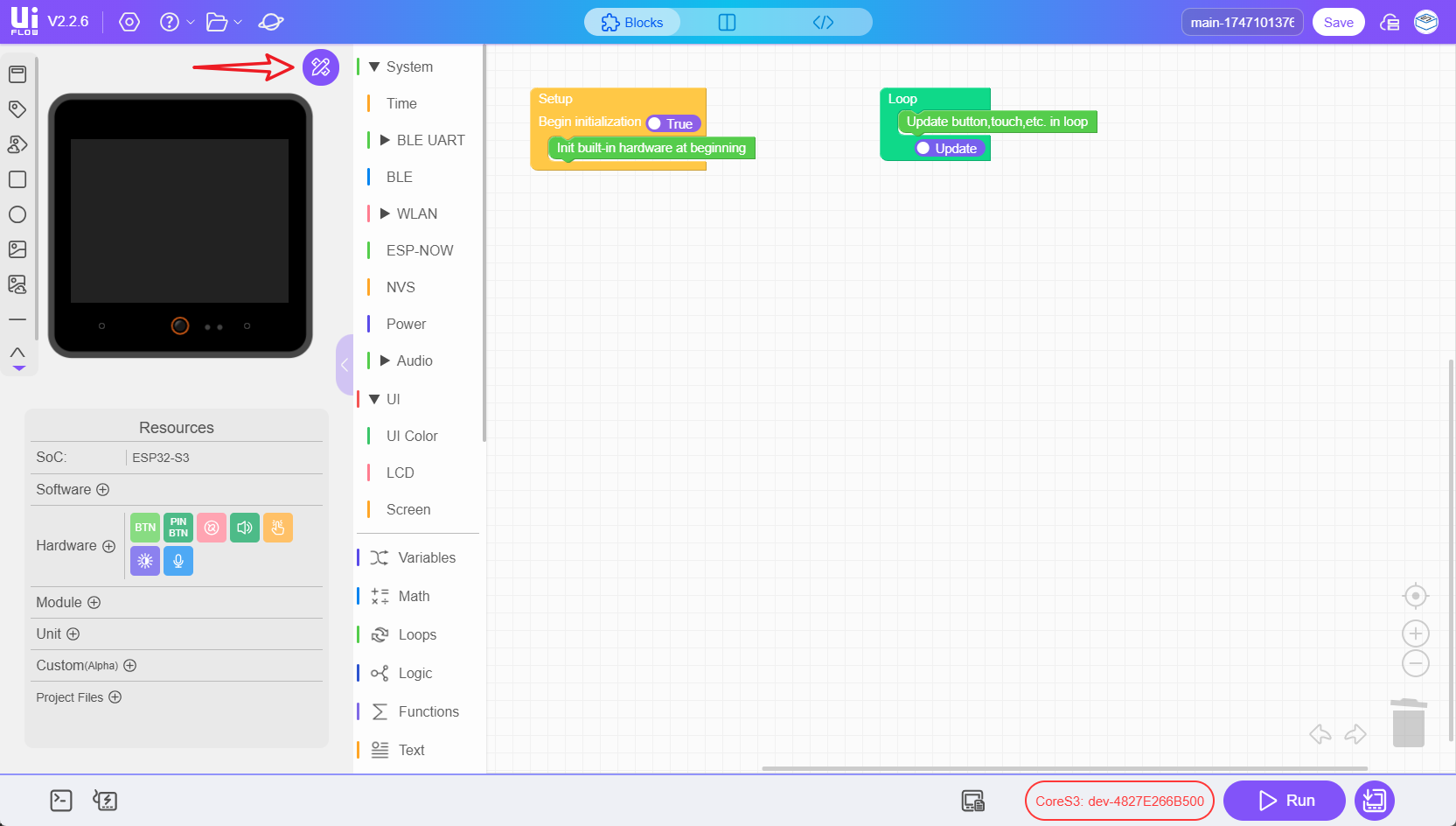This screenshot has height=826, width=1456.
Task: Toggle the True boolean in Setup block
Action: [x=672, y=124]
